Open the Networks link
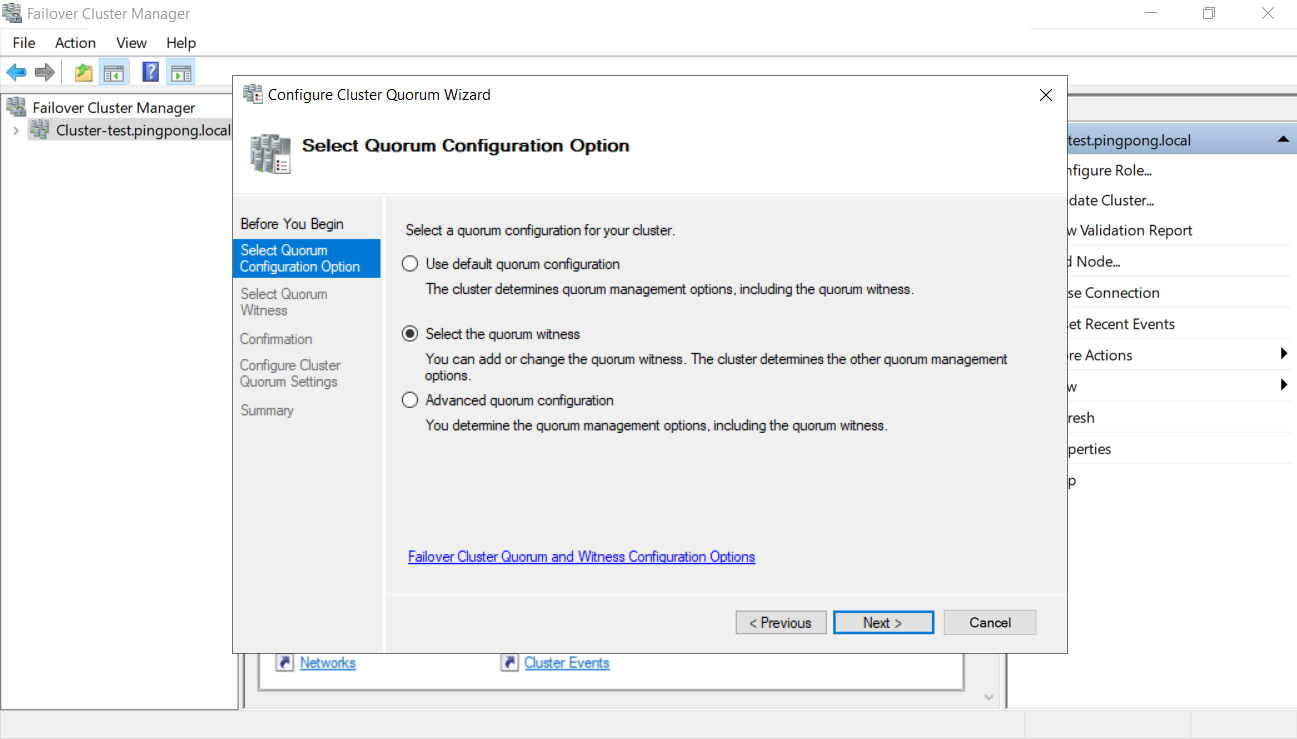The height and width of the screenshot is (739, 1297). 328,663
